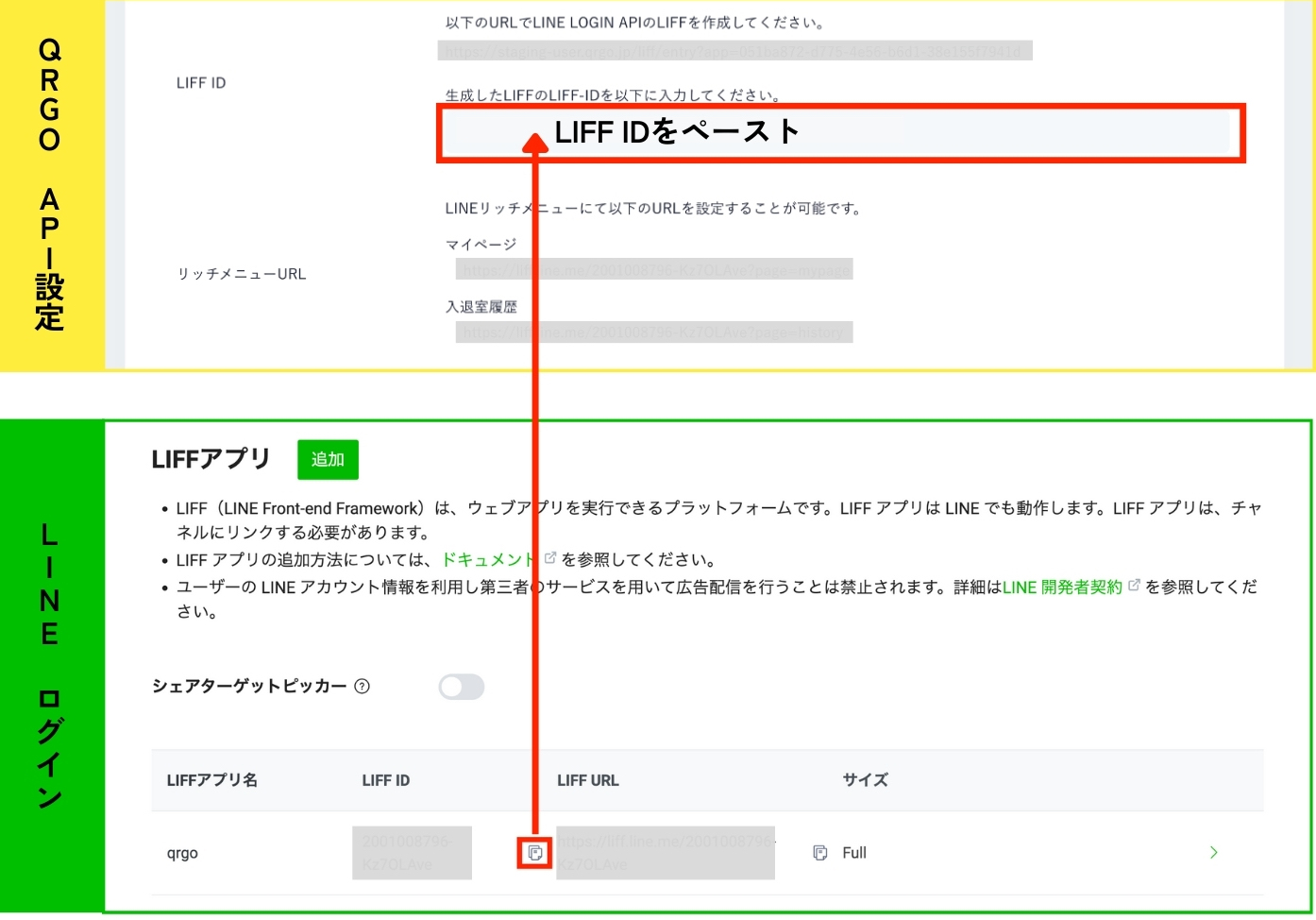1316x920 pixels.
Task: Click the blurred LIFF creation URL at top
Action: tap(735, 51)
